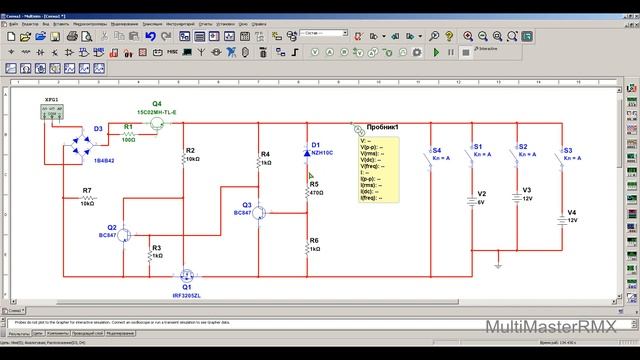640x360 pixels.
Task: Open probe settings (gear icon)
Action: pyautogui.click(x=417, y=52)
